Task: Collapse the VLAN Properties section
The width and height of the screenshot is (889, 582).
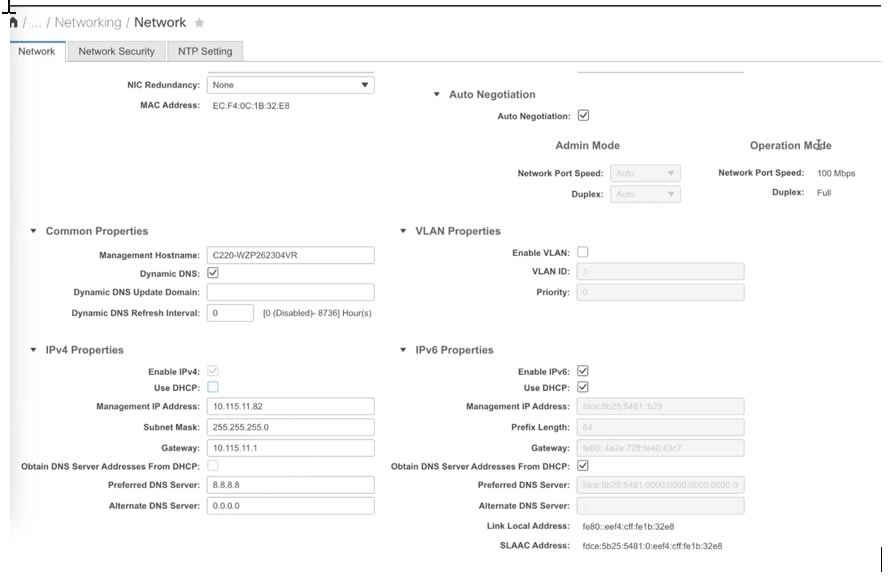Action: [404, 230]
